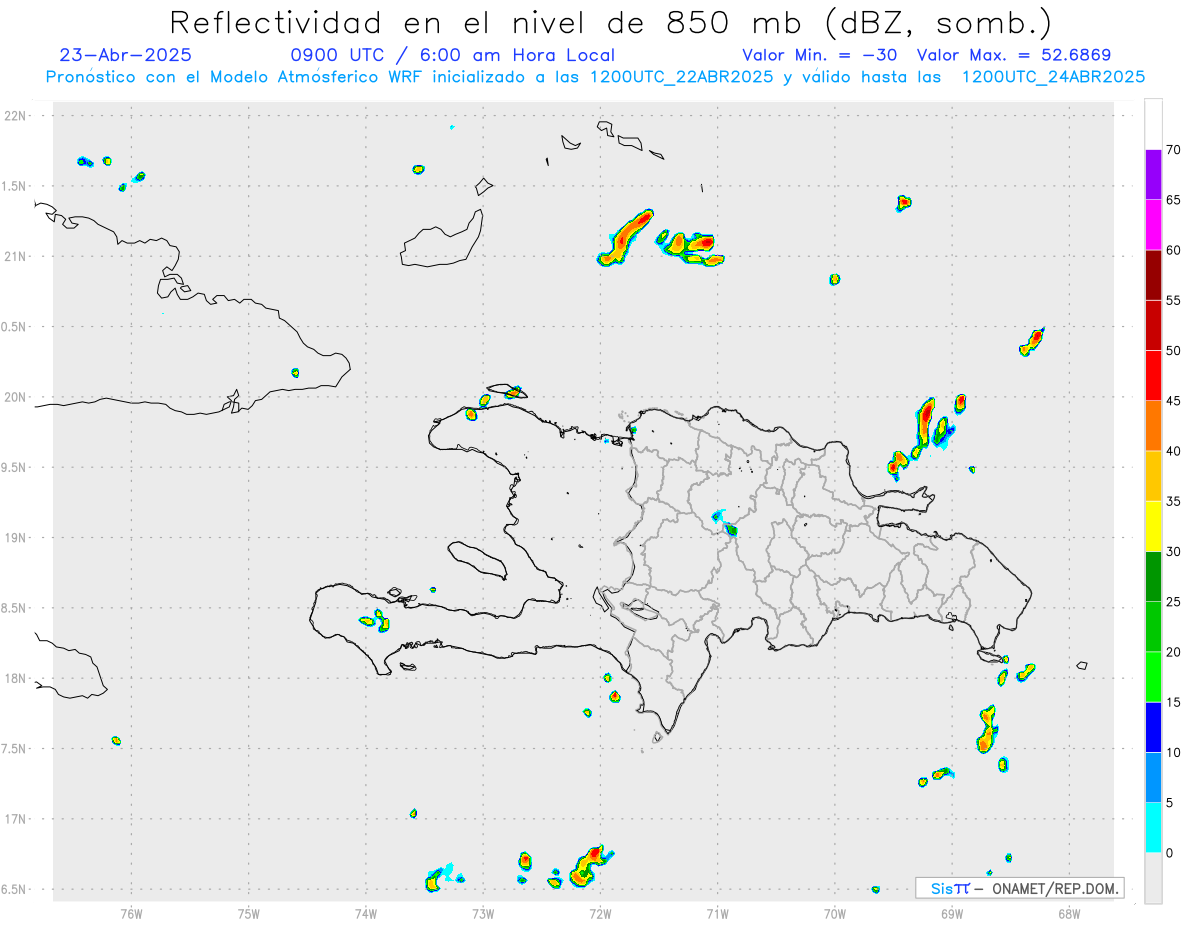1200x927 pixels.
Task: Click the colorbar label '40'
Action: point(1174,451)
